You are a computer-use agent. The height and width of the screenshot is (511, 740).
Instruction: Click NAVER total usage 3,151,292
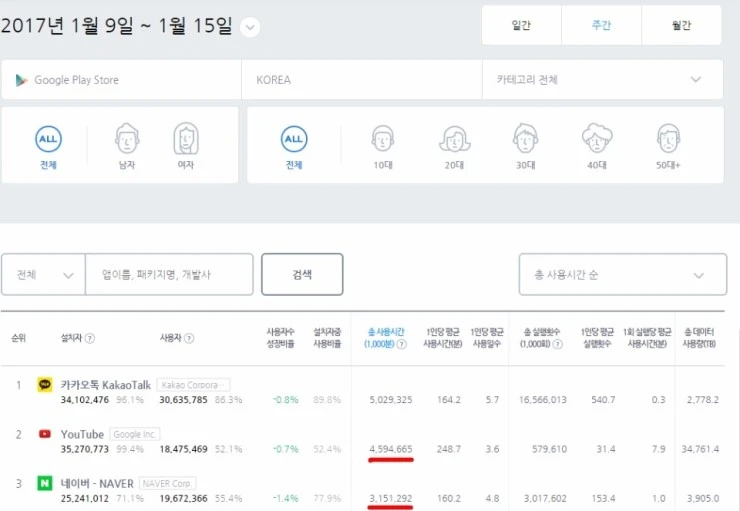click(x=391, y=498)
